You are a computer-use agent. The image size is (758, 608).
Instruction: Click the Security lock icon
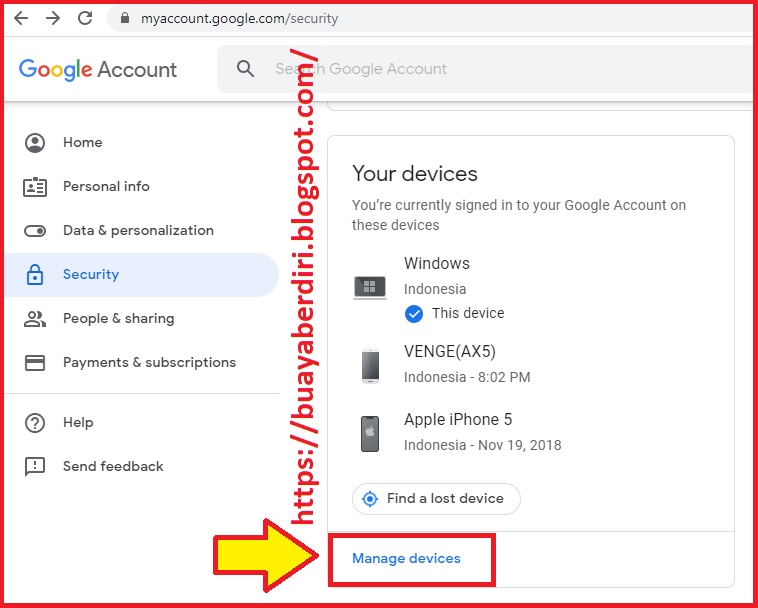click(35, 275)
